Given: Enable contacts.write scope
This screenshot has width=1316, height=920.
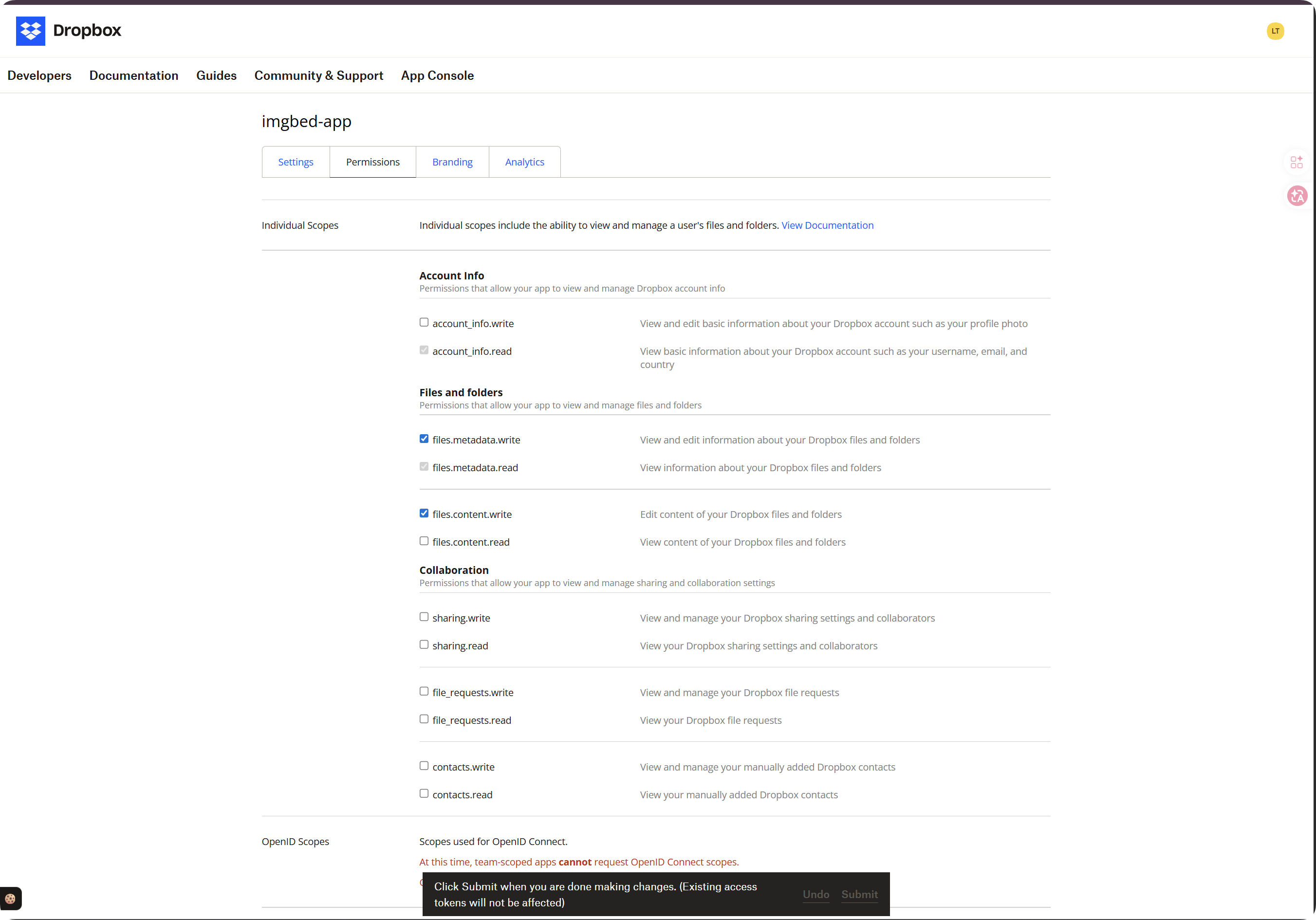Looking at the screenshot, I should pos(424,766).
